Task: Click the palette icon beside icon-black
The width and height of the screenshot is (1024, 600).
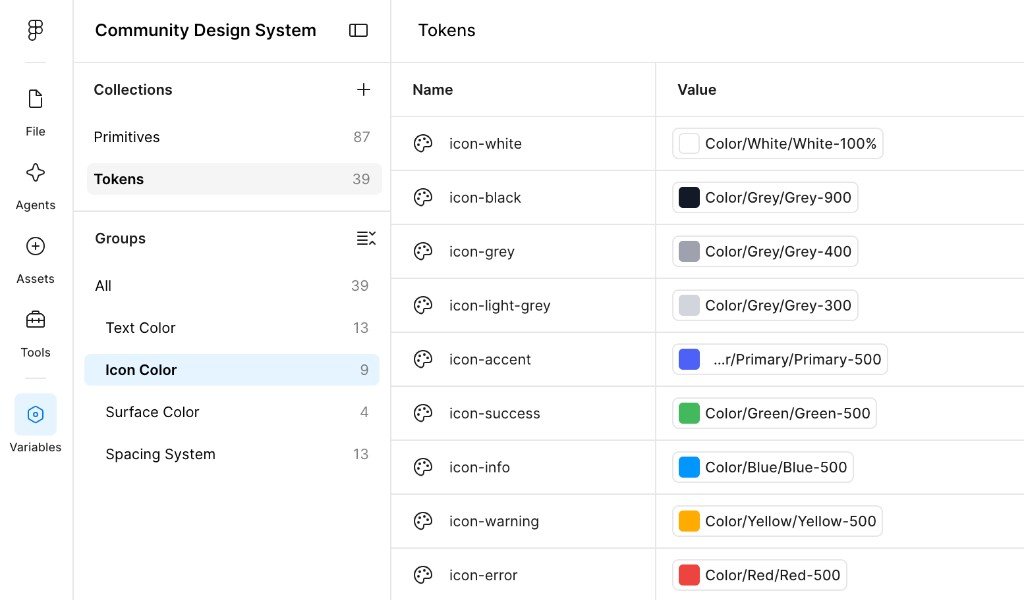Action: 423,198
